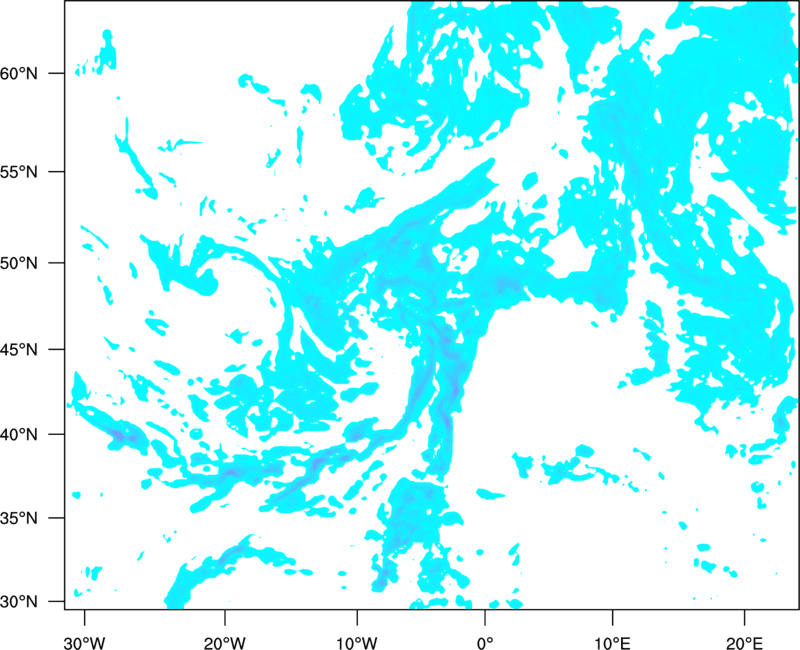Click the 30°W longitude label
Image resolution: width=800 pixels, height=650 pixels.
coord(84,643)
